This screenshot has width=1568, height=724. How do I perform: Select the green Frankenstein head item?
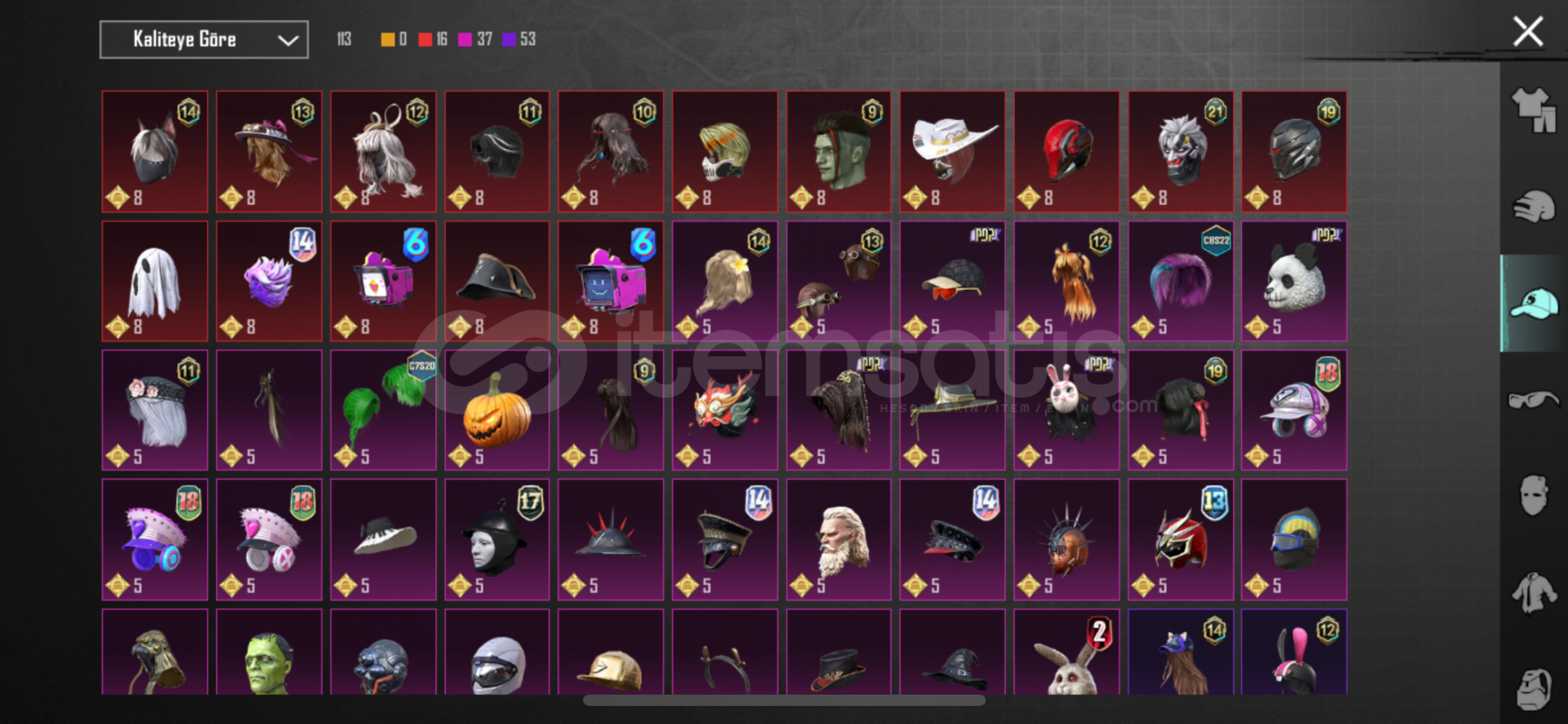click(269, 651)
